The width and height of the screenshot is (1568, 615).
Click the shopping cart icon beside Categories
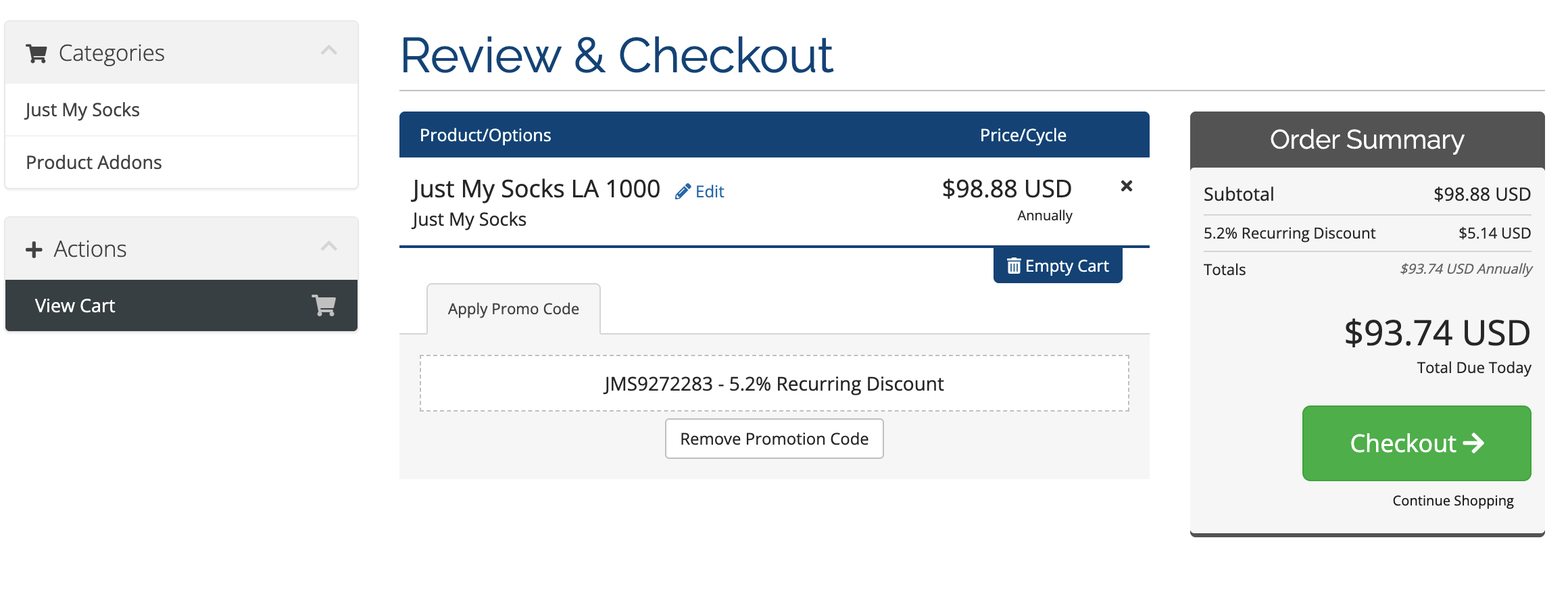click(x=36, y=53)
